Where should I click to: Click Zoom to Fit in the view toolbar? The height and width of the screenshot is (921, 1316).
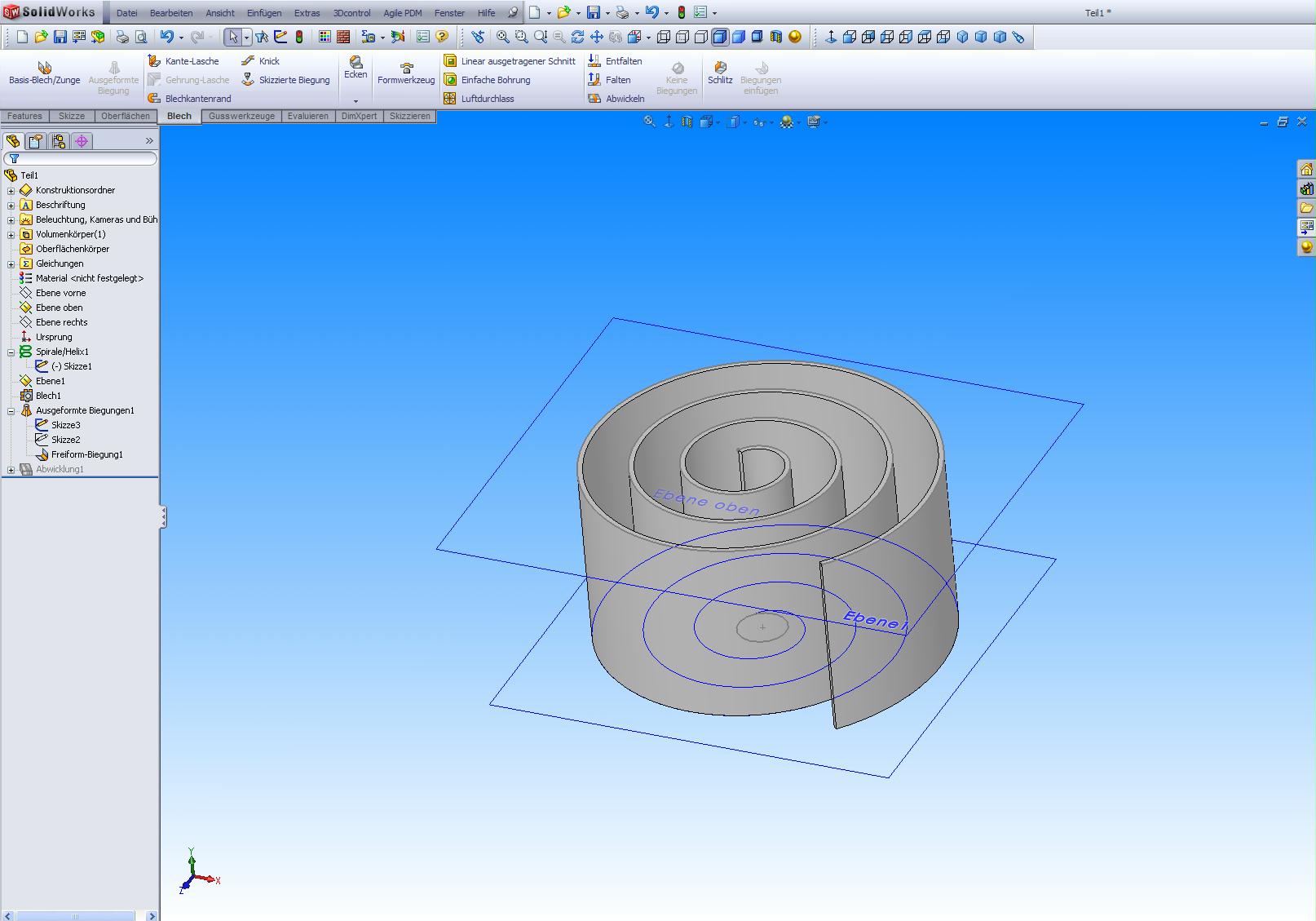click(x=503, y=37)
